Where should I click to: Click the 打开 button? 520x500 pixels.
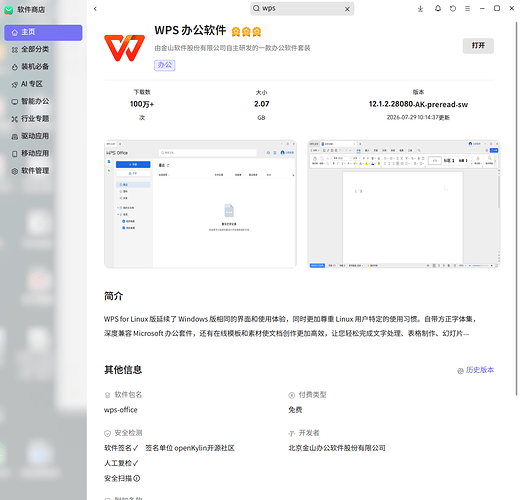[478, 46]
